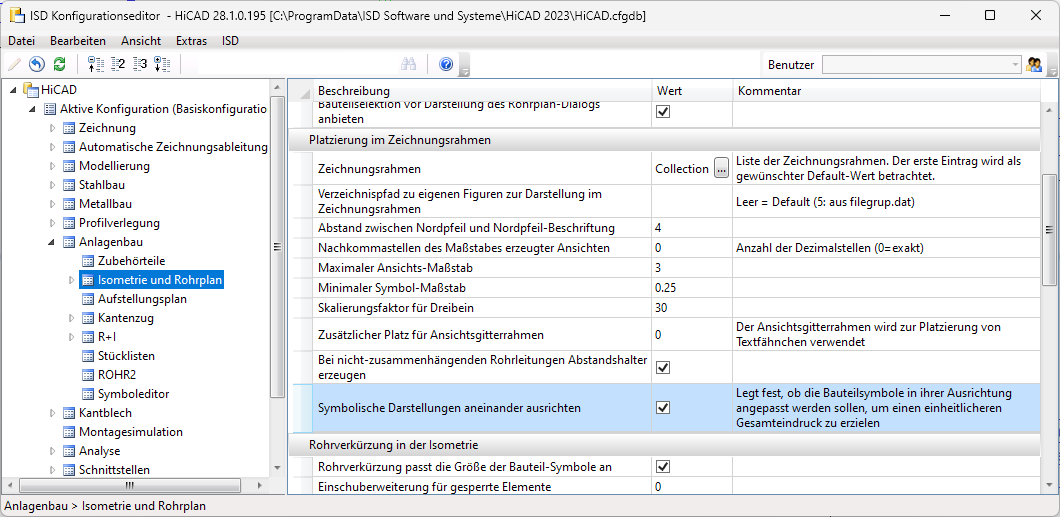Screen dimensions: 1060x517
Task: Toggle the Abstandshalter erzeugen checkbox
Action: (662, 367)
